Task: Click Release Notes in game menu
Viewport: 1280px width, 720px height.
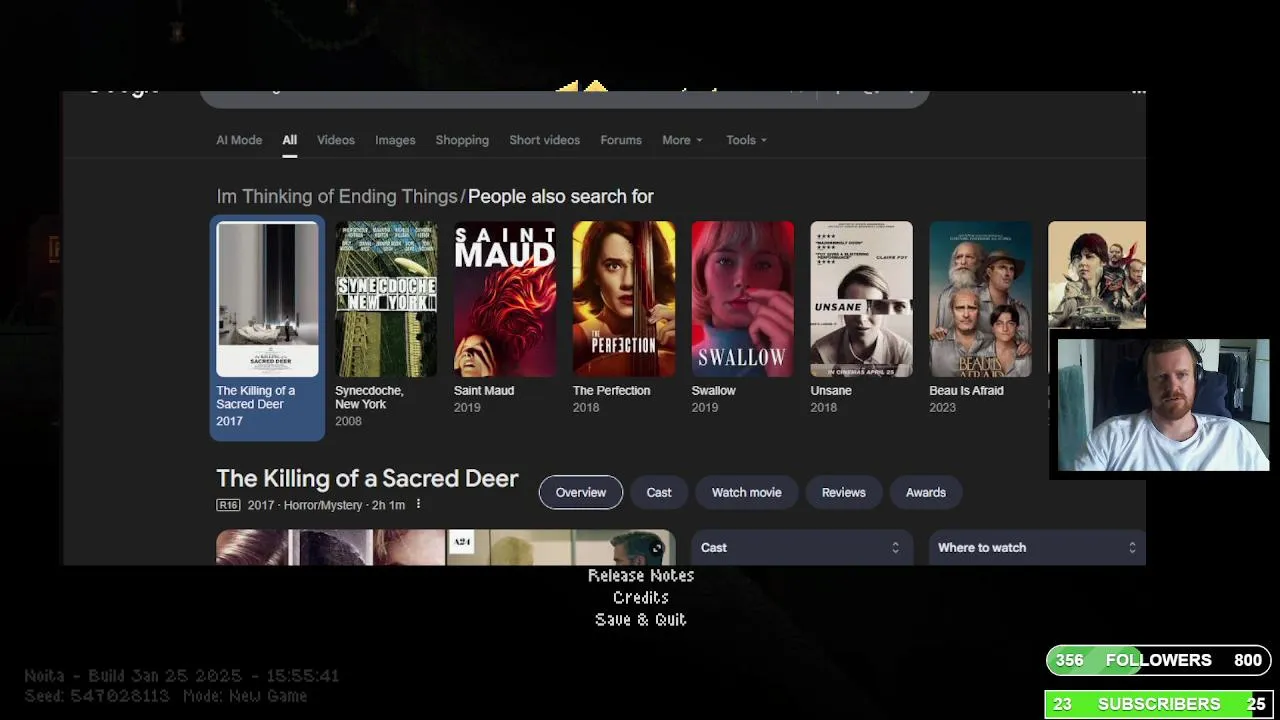Action: pos(641,575)
